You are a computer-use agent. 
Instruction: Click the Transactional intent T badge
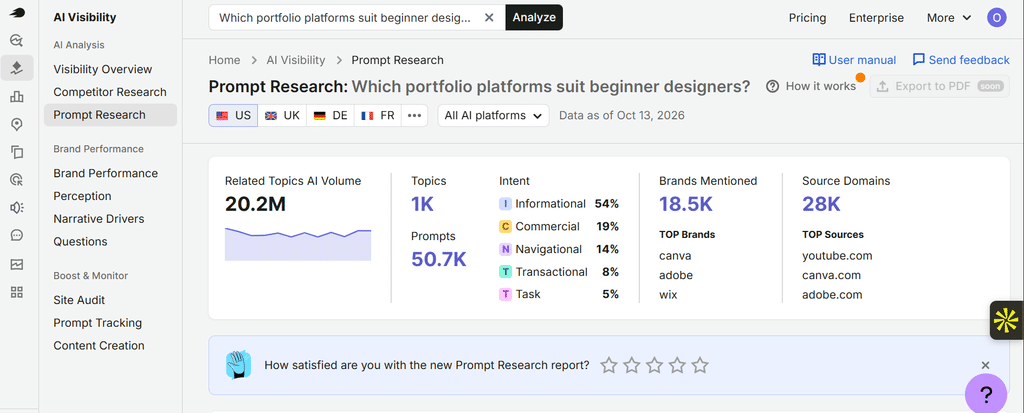click(505, 272)
